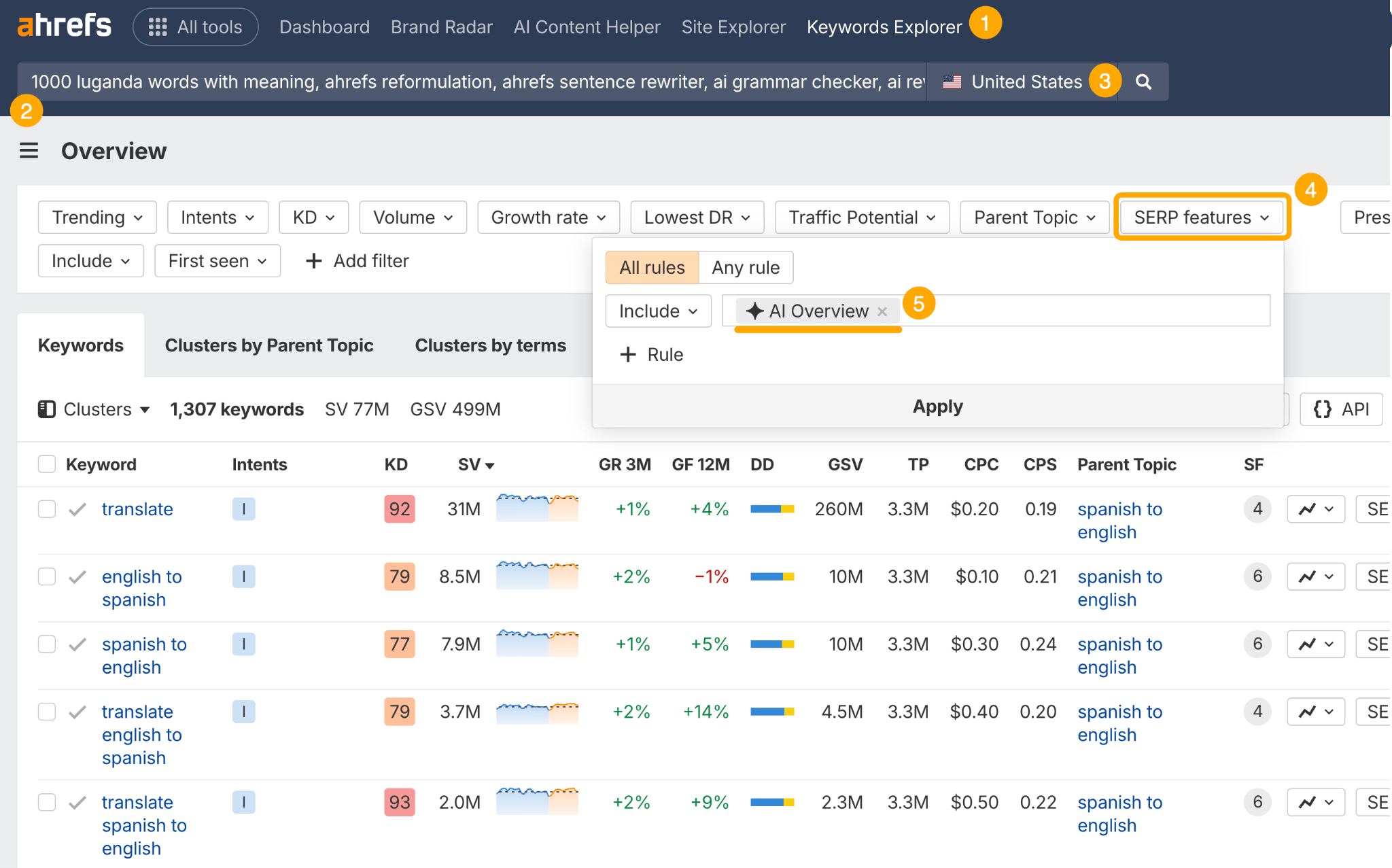1392x868 pixels.
Task: Click the Clusters panel view icon
Action: click(x=46, y=409)
